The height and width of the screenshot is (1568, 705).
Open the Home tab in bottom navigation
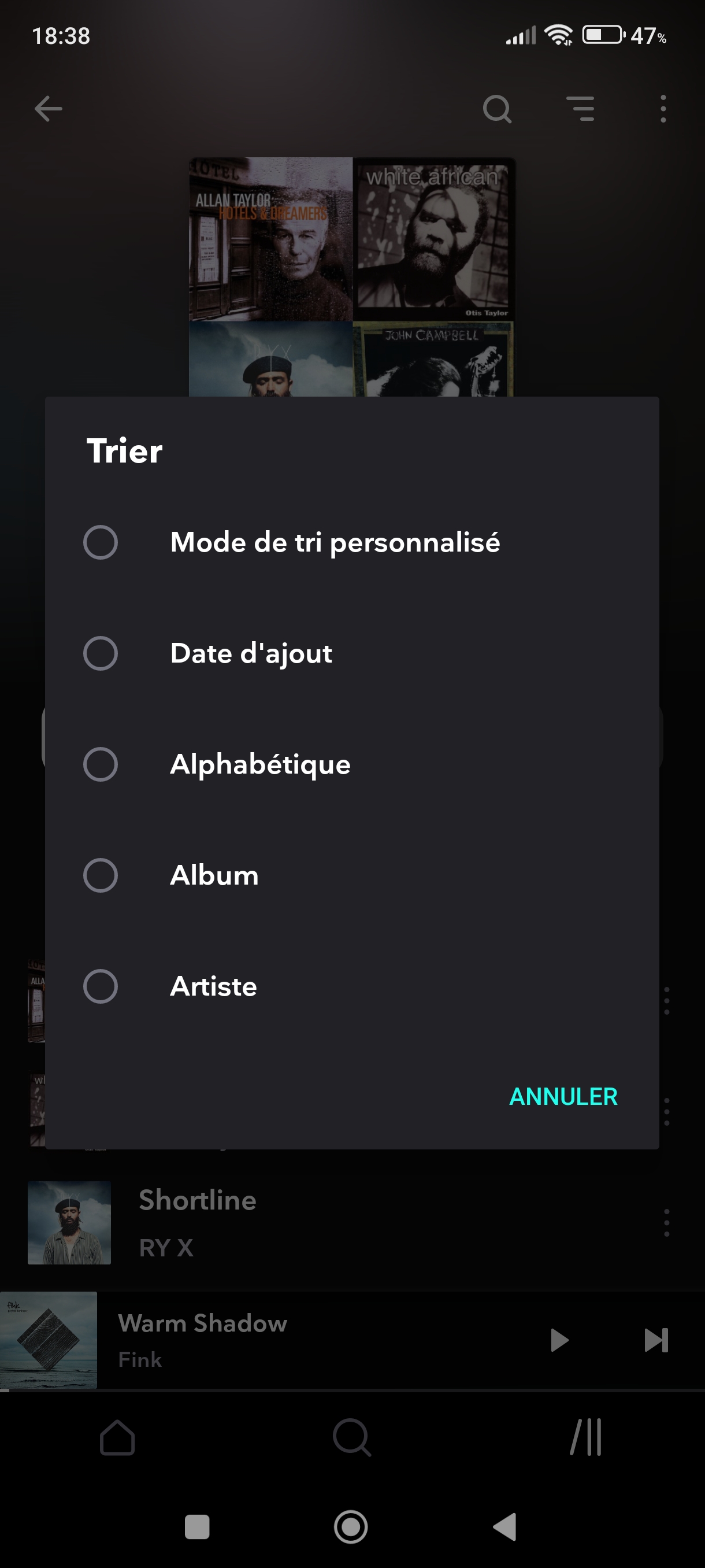(117, 1438)
